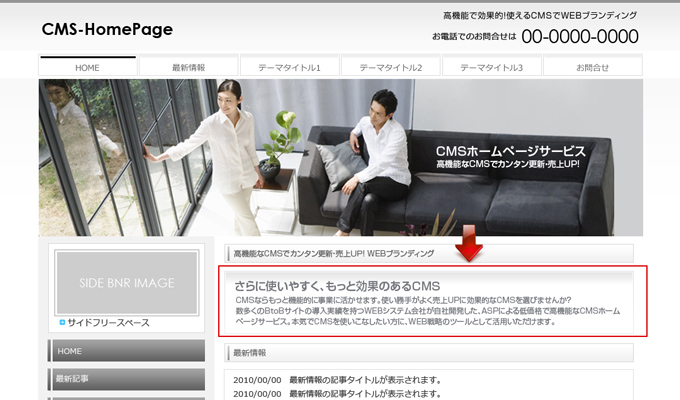Switch to the 最新情報 navigation tab
This screenshot has height=400, width=680.
coord(188,67)
